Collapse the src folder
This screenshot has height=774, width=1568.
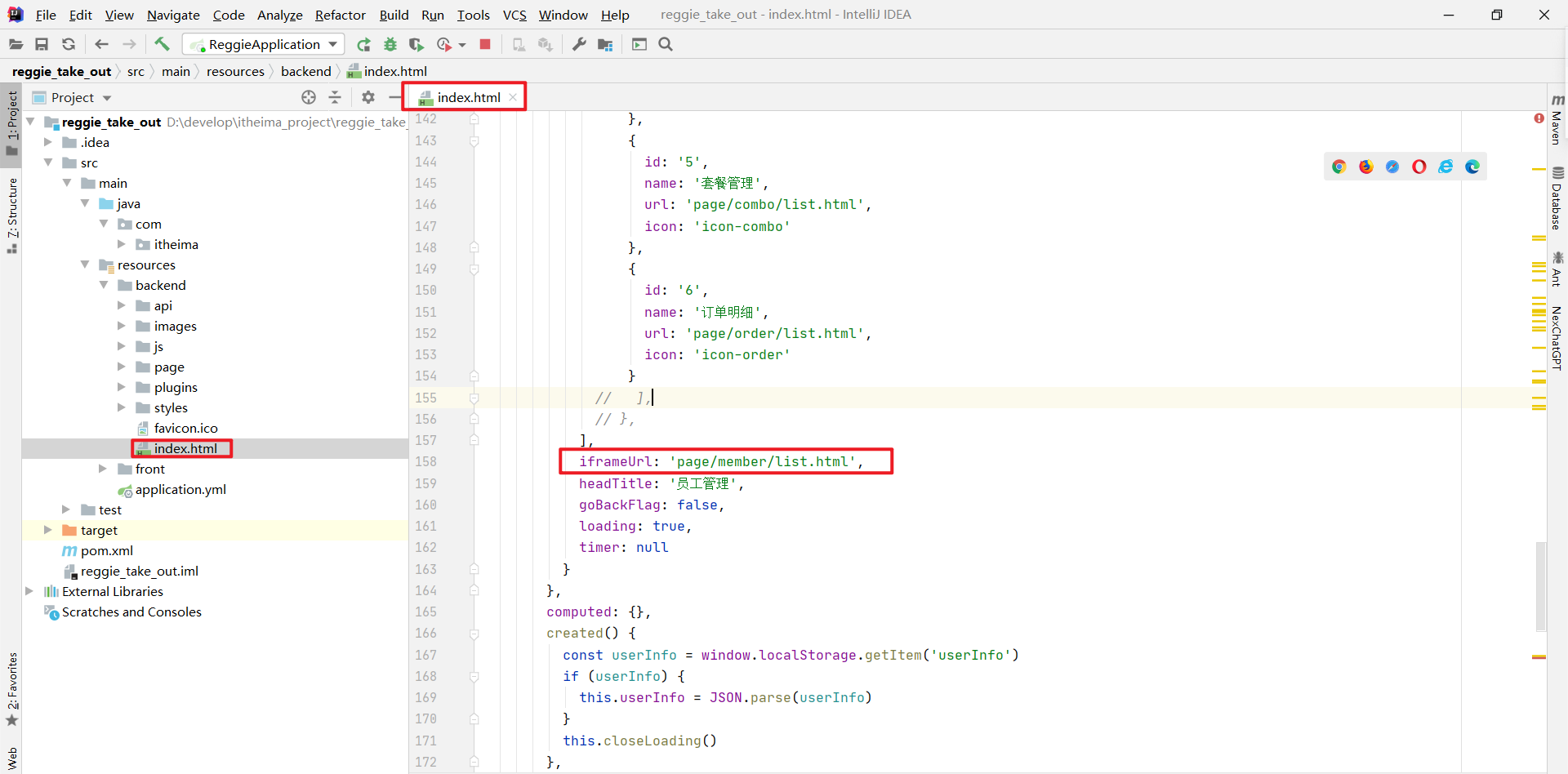[48, 162]
